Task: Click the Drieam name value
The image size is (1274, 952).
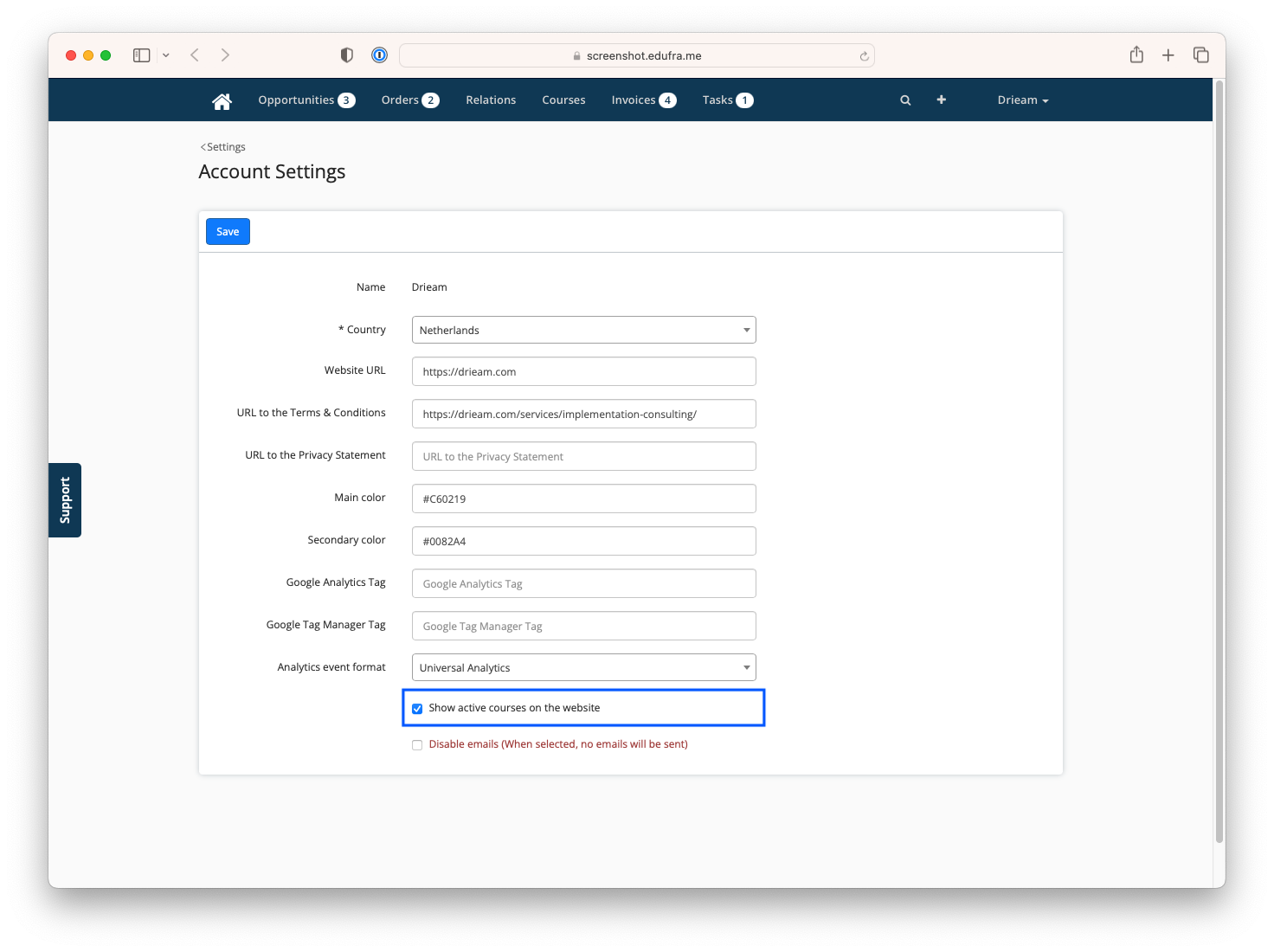Action: tap(429, 287)
